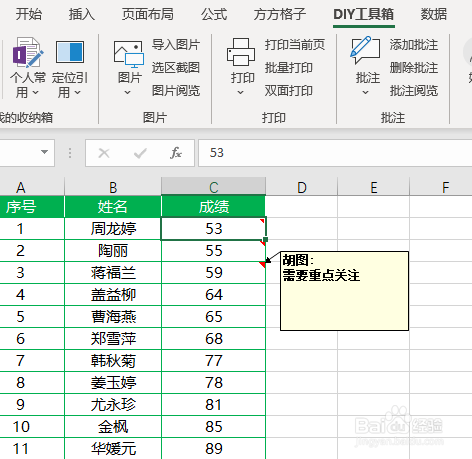This screenshot has height=459, width=472.
Task: Open Insert Function via the fx icon
Action: (x=176, y=153)
